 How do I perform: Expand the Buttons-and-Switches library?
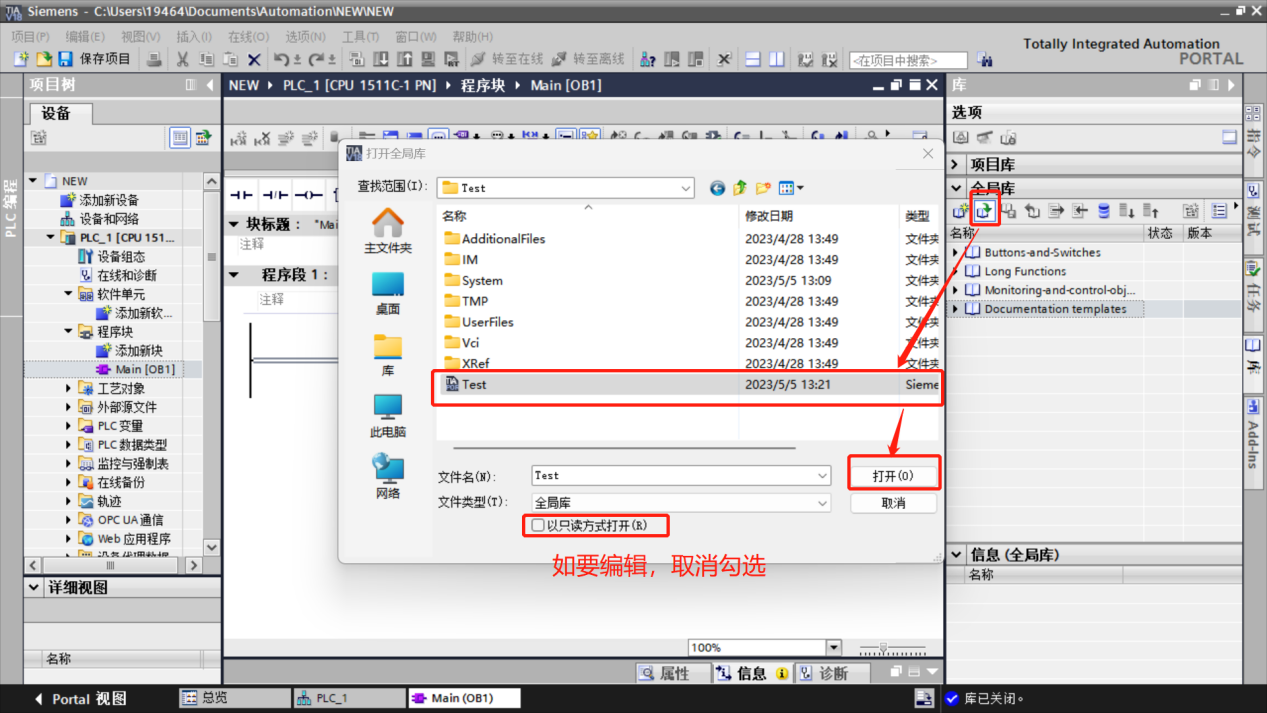click(956, 253)
